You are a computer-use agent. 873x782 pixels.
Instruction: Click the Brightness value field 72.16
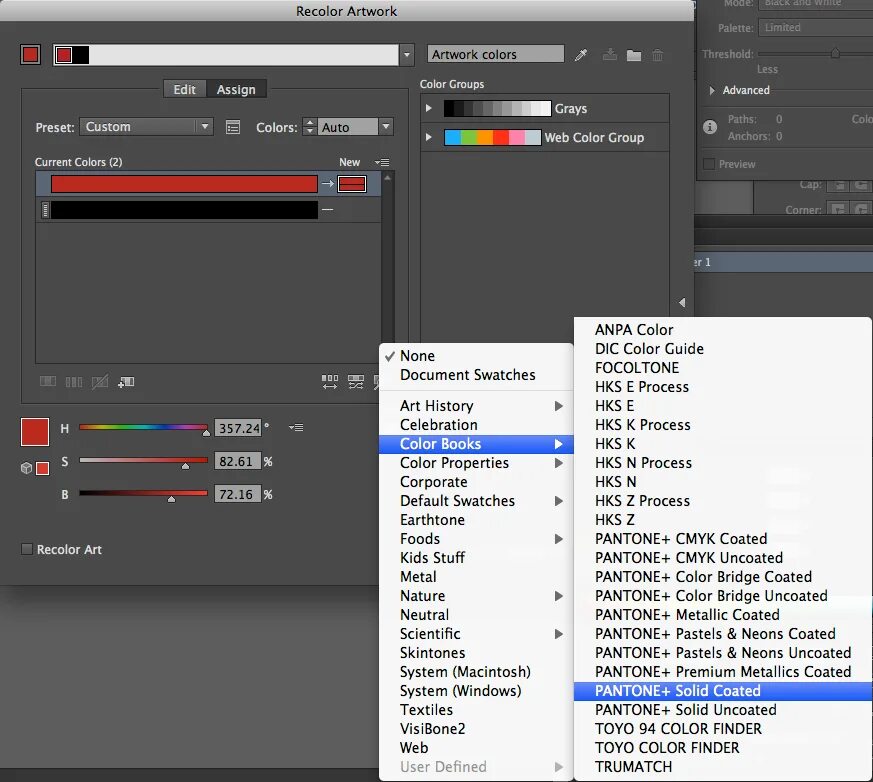[238, 494]
